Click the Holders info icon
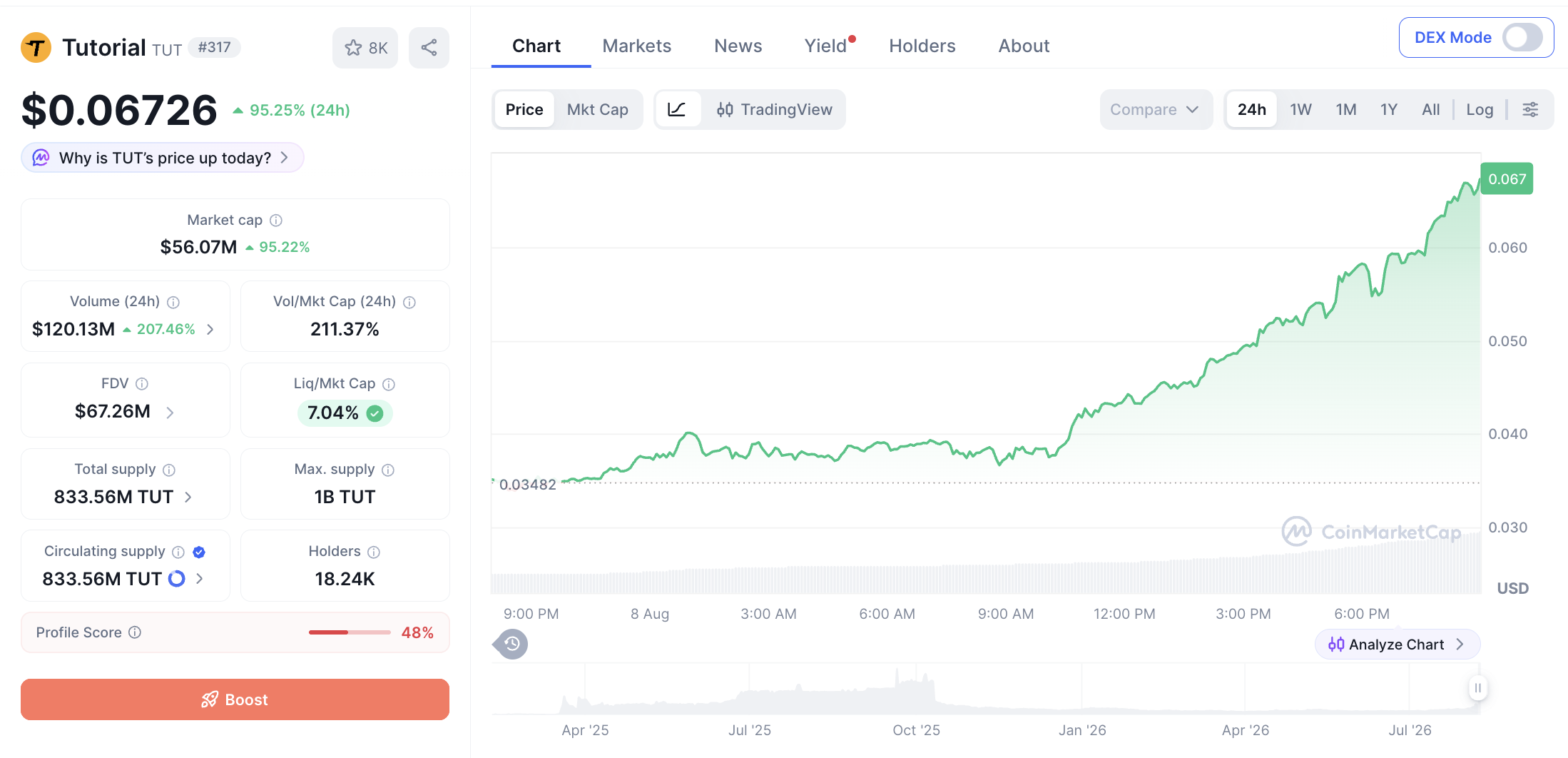The height and width of the screenshot is (758, 1568). pyautogui.click(x=374, y=552)
